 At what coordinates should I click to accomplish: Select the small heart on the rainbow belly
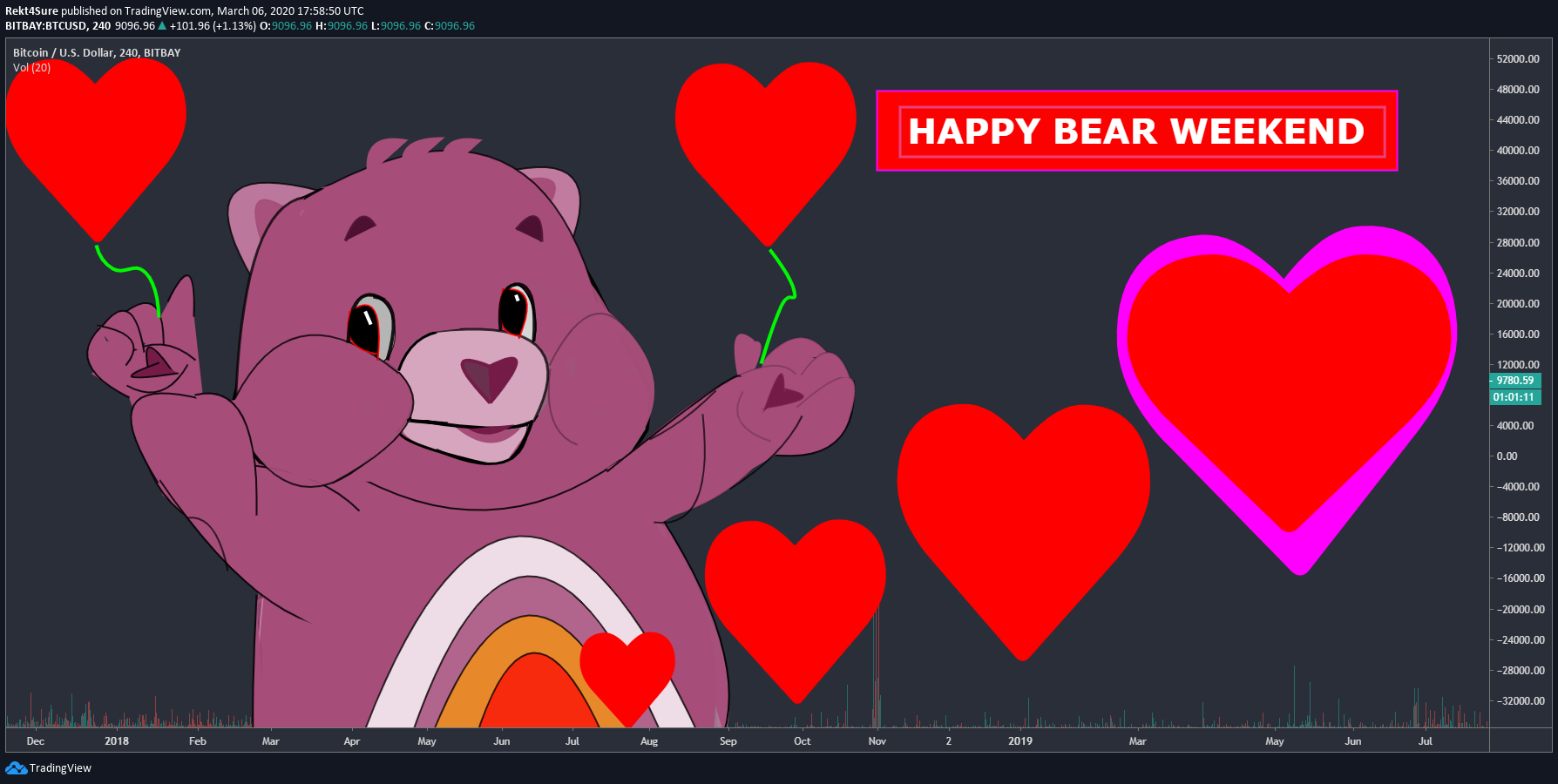(x=627, y=678)
